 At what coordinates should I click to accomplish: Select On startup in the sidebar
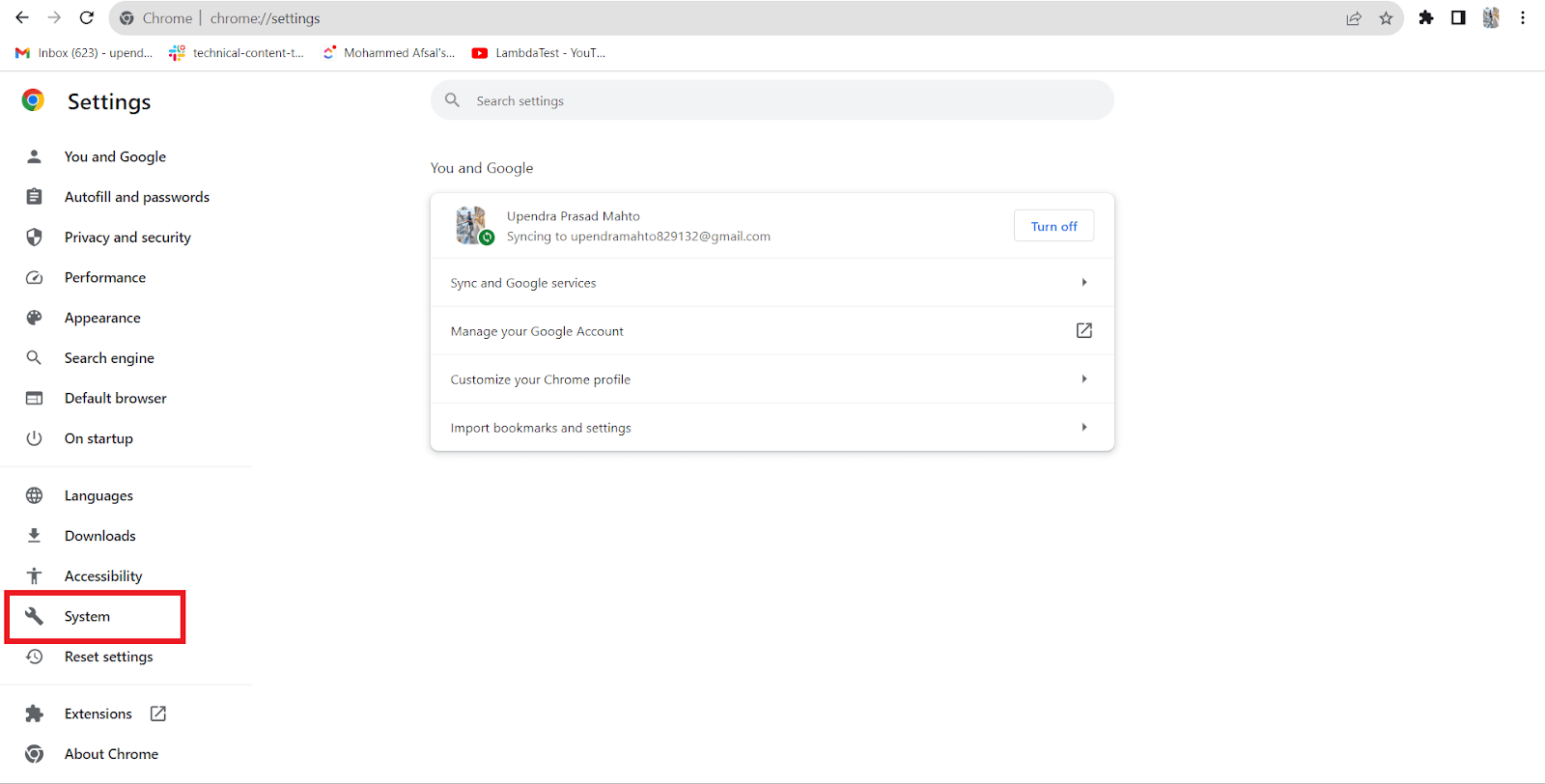coord(98,438)
